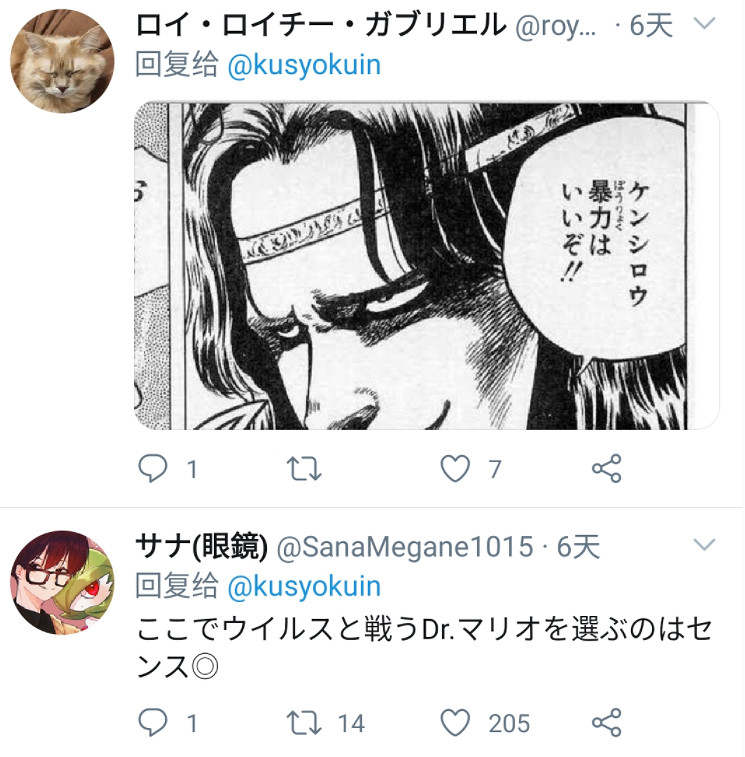Open the glasses character avatar
The height and width of the screenshot is (757, 745).
pyautogui.click(x=62, y=583)
